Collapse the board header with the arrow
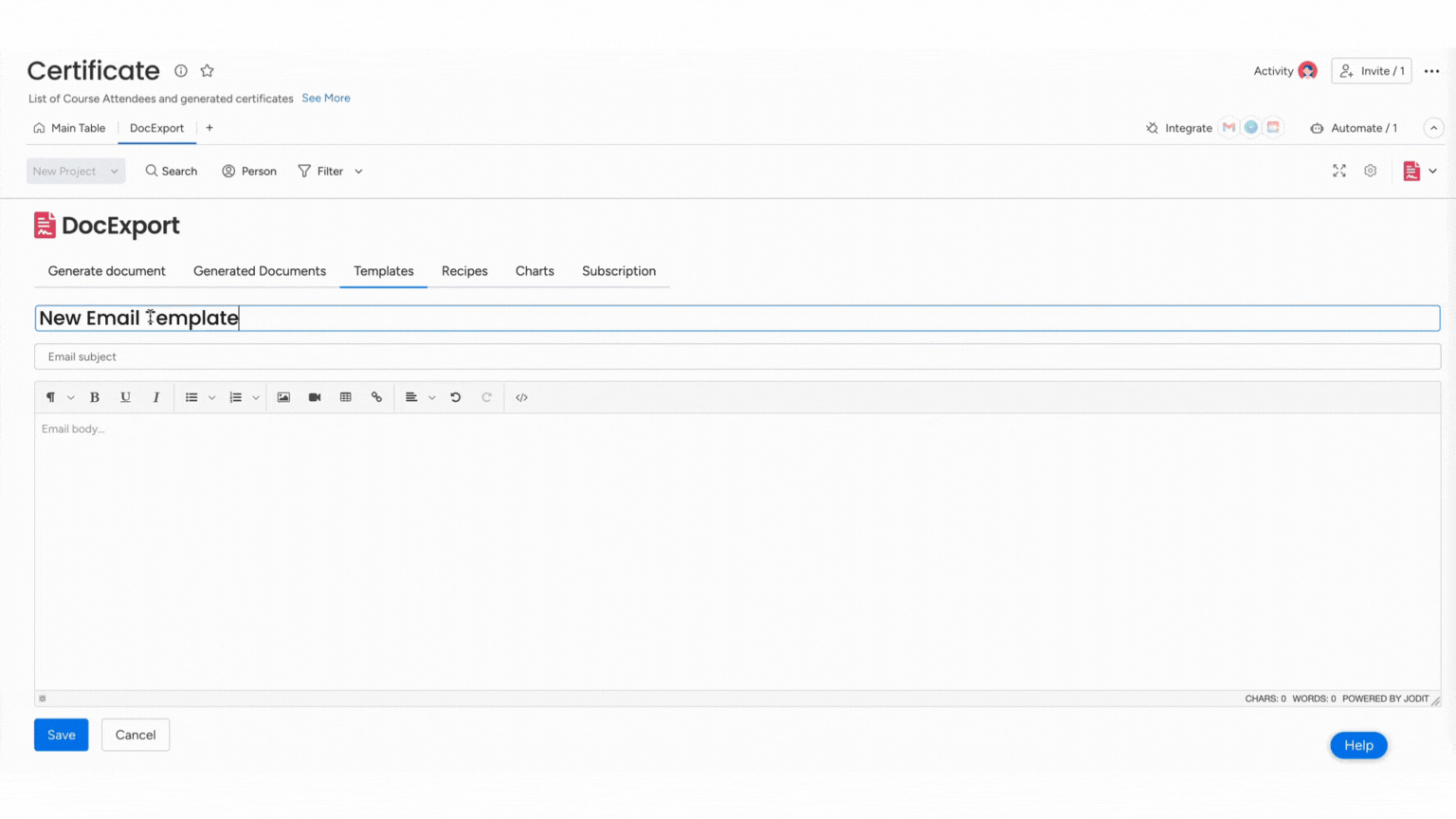 point(1433,128)
